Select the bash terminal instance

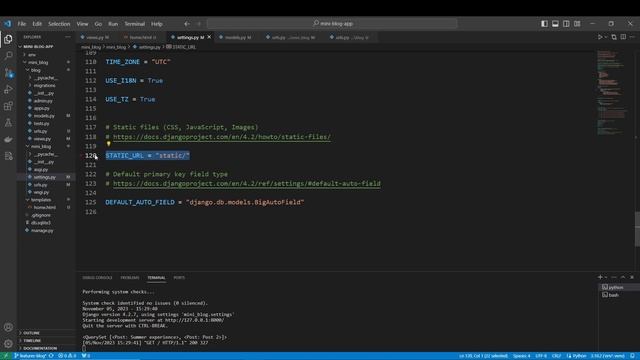pyautogui.click(x=619, y=295)
